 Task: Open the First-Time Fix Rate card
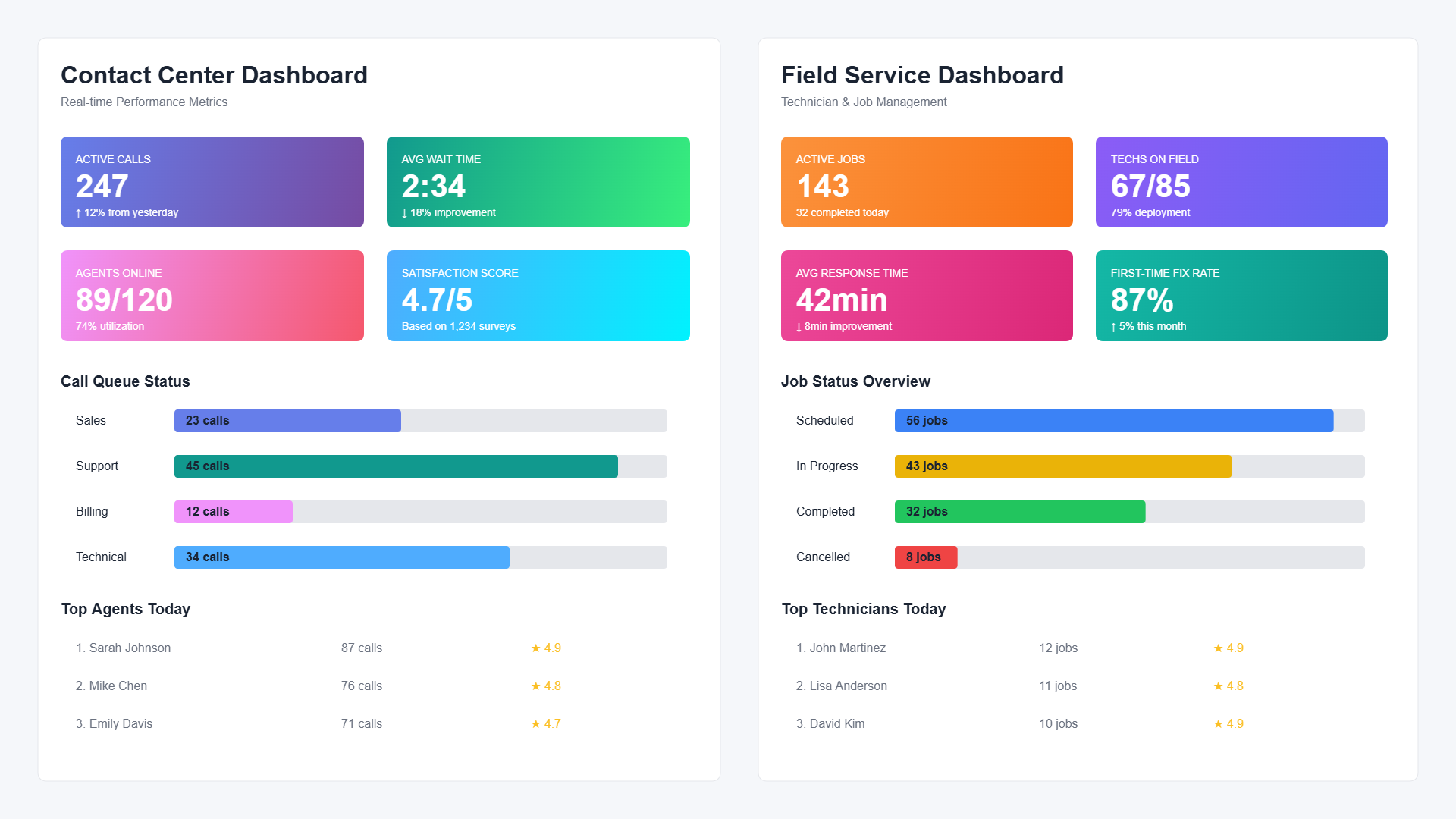[1241, 296]
